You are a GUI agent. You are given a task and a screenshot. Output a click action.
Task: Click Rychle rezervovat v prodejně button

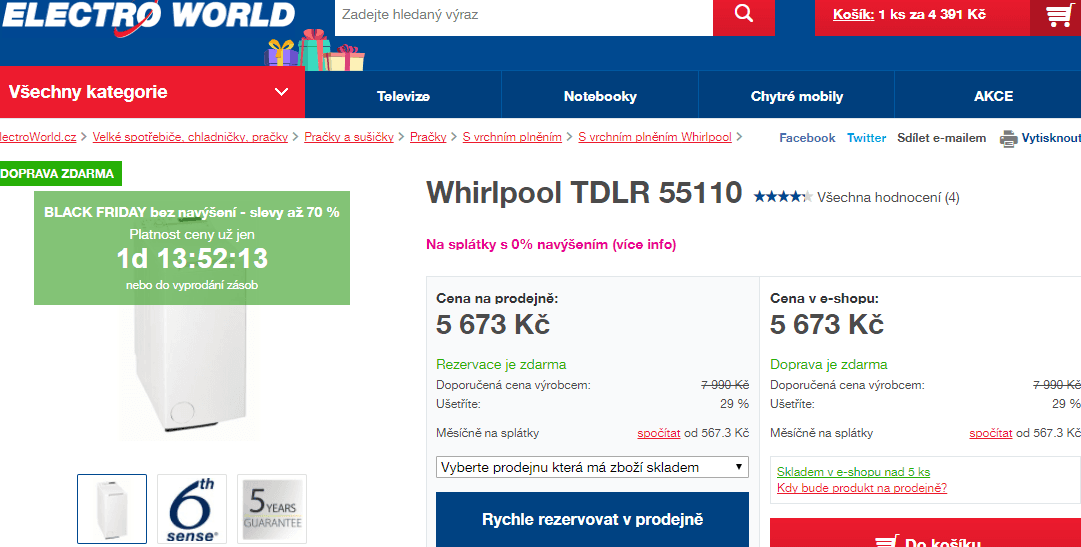tap(592, 519)
